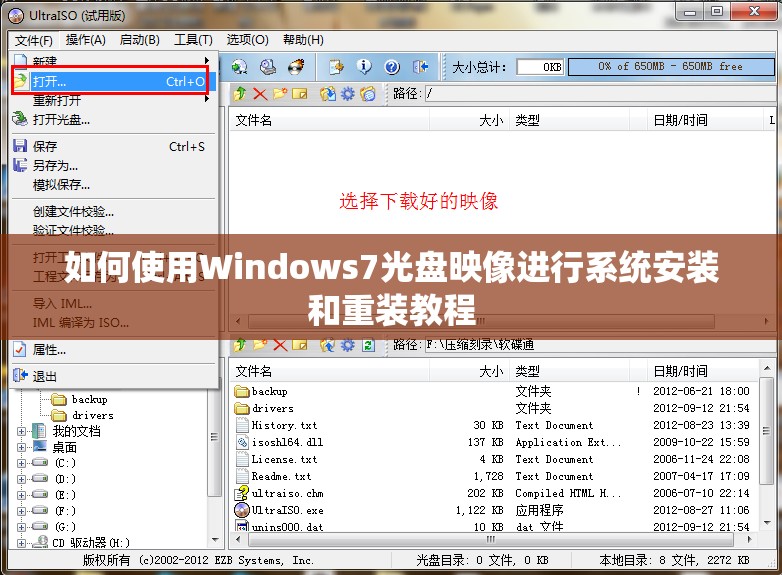782x575 pixels.
Task: Choose 打开... in the File menu
Action: [x=114, y=81]
